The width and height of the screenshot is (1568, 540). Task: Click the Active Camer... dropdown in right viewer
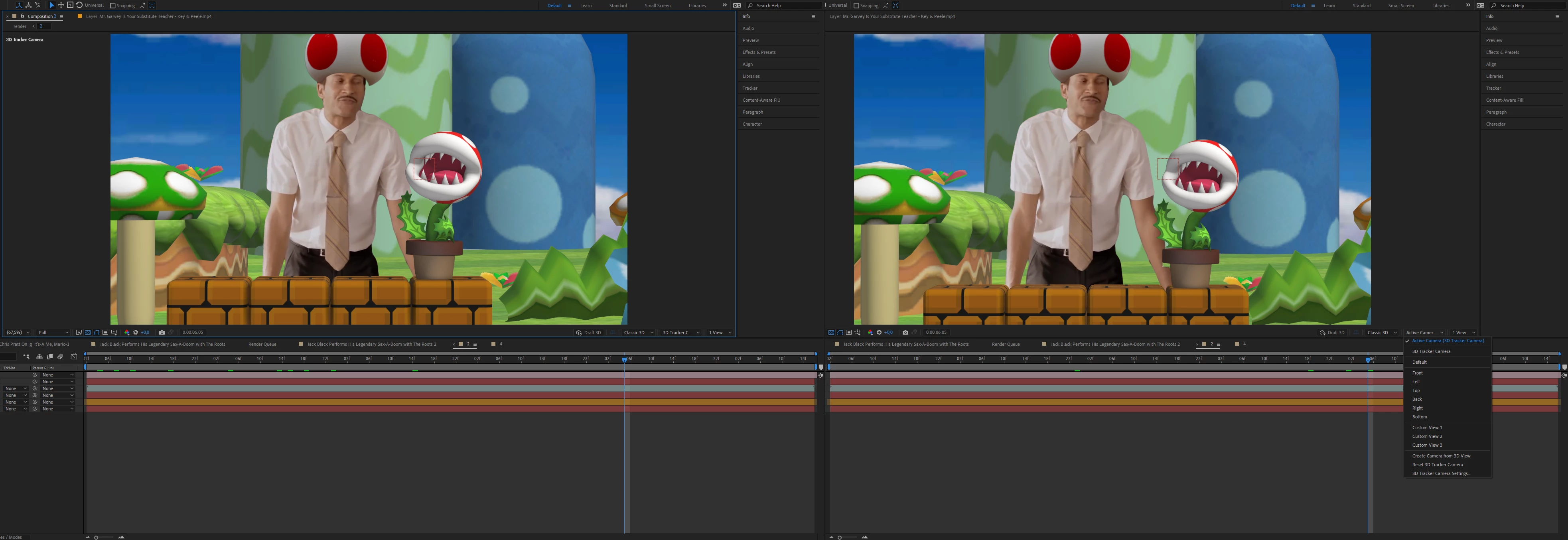[x=1424, y=332]
